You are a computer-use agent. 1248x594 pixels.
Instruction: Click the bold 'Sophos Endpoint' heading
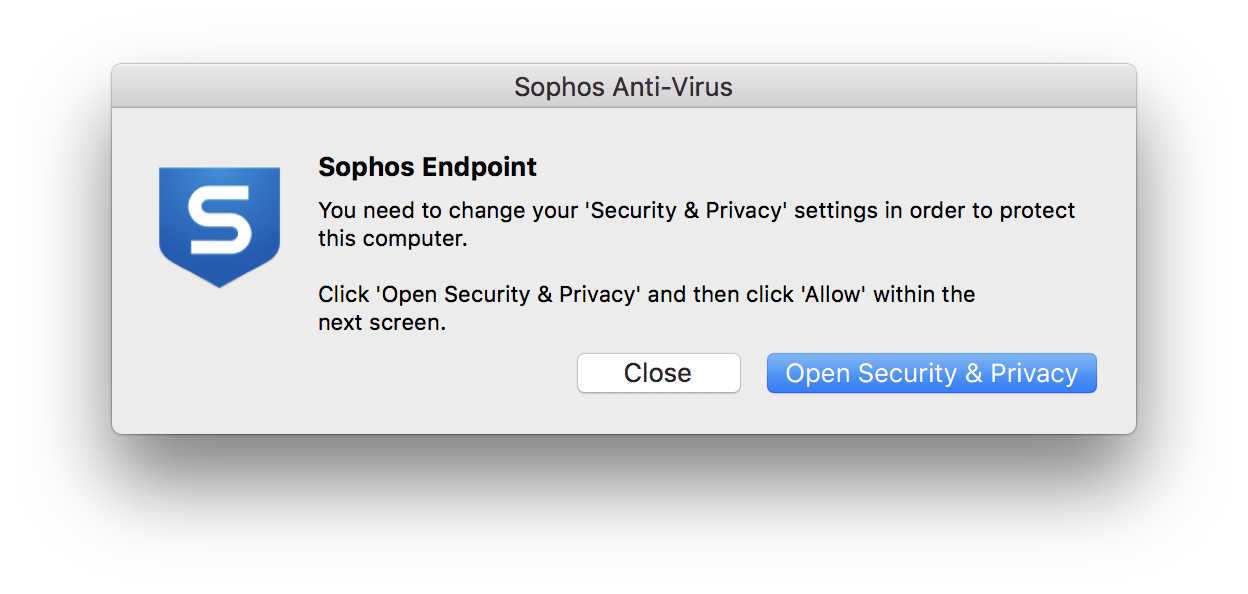tap(427, 167)
